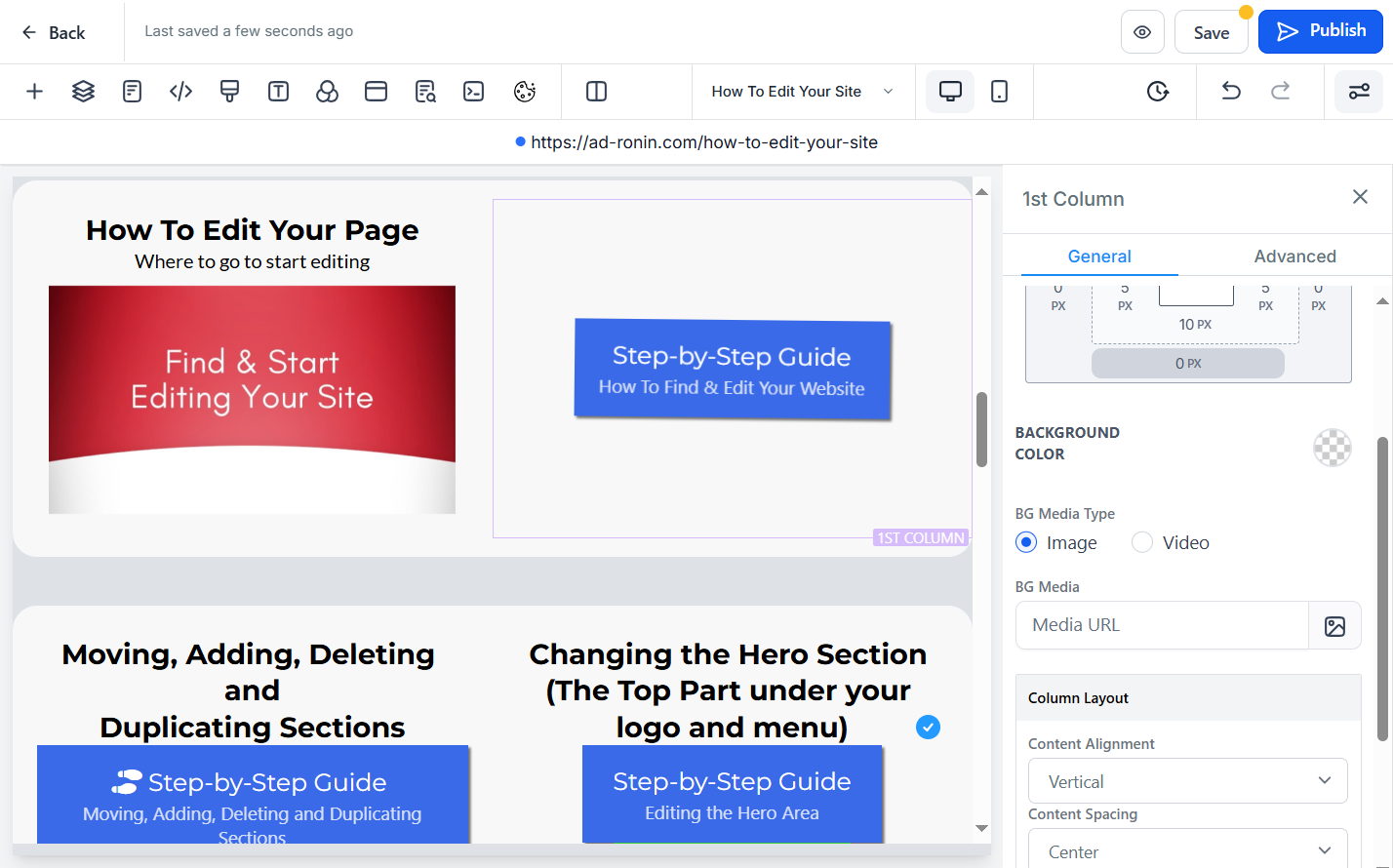The image size is (1393, 868).
Task: Open the popup window icon
Action: point(377,92)
